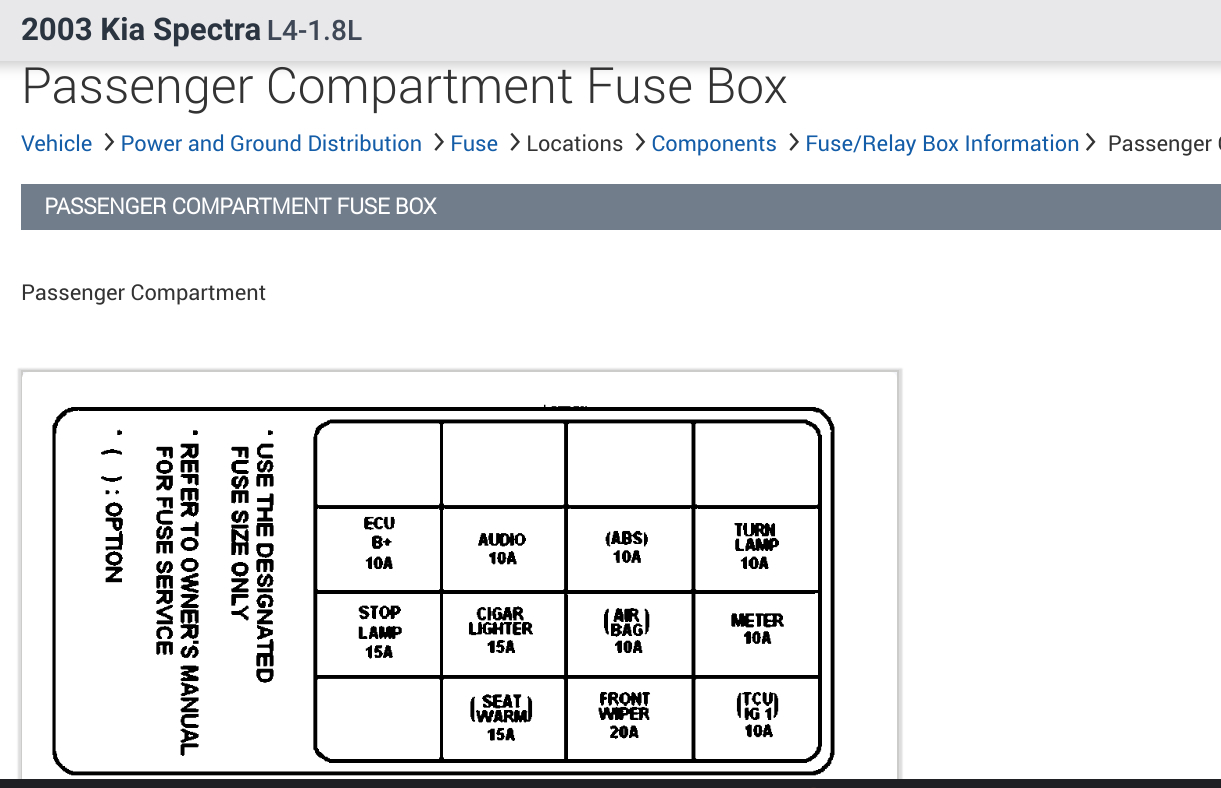This screenshot has height=788, width=1221.
Task: Click the AIR BAG 10A fuse cell
Action: 628,633
